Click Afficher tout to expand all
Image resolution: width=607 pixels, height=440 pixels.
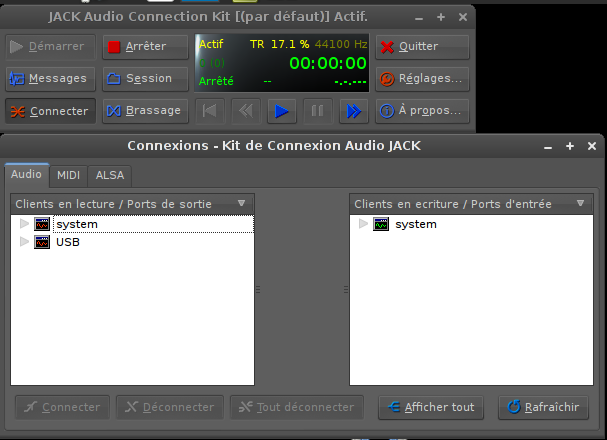point(431,407)
